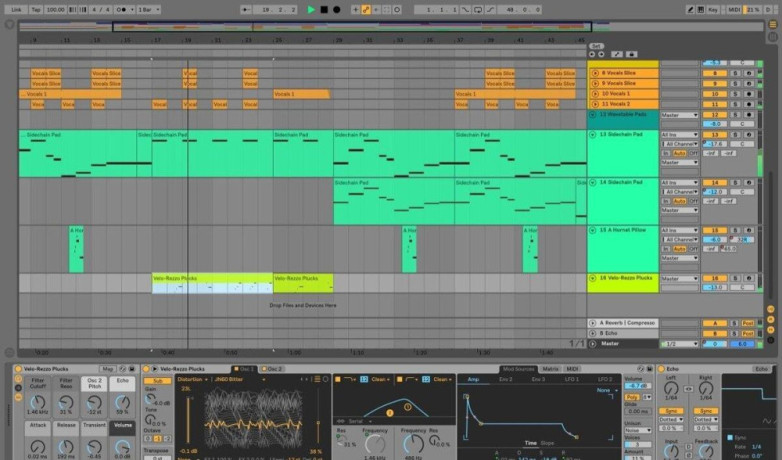Toggle Velo-Rezzo Plucks rack device activator
The height and width of the screenshot is (460, 782).
click(x=18, y=369)
